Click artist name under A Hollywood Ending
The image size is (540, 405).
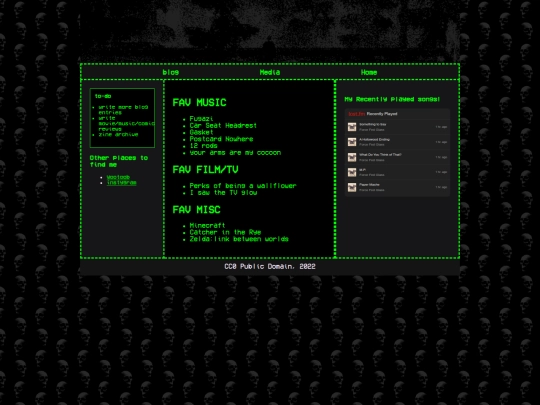(x=372, y=145)
